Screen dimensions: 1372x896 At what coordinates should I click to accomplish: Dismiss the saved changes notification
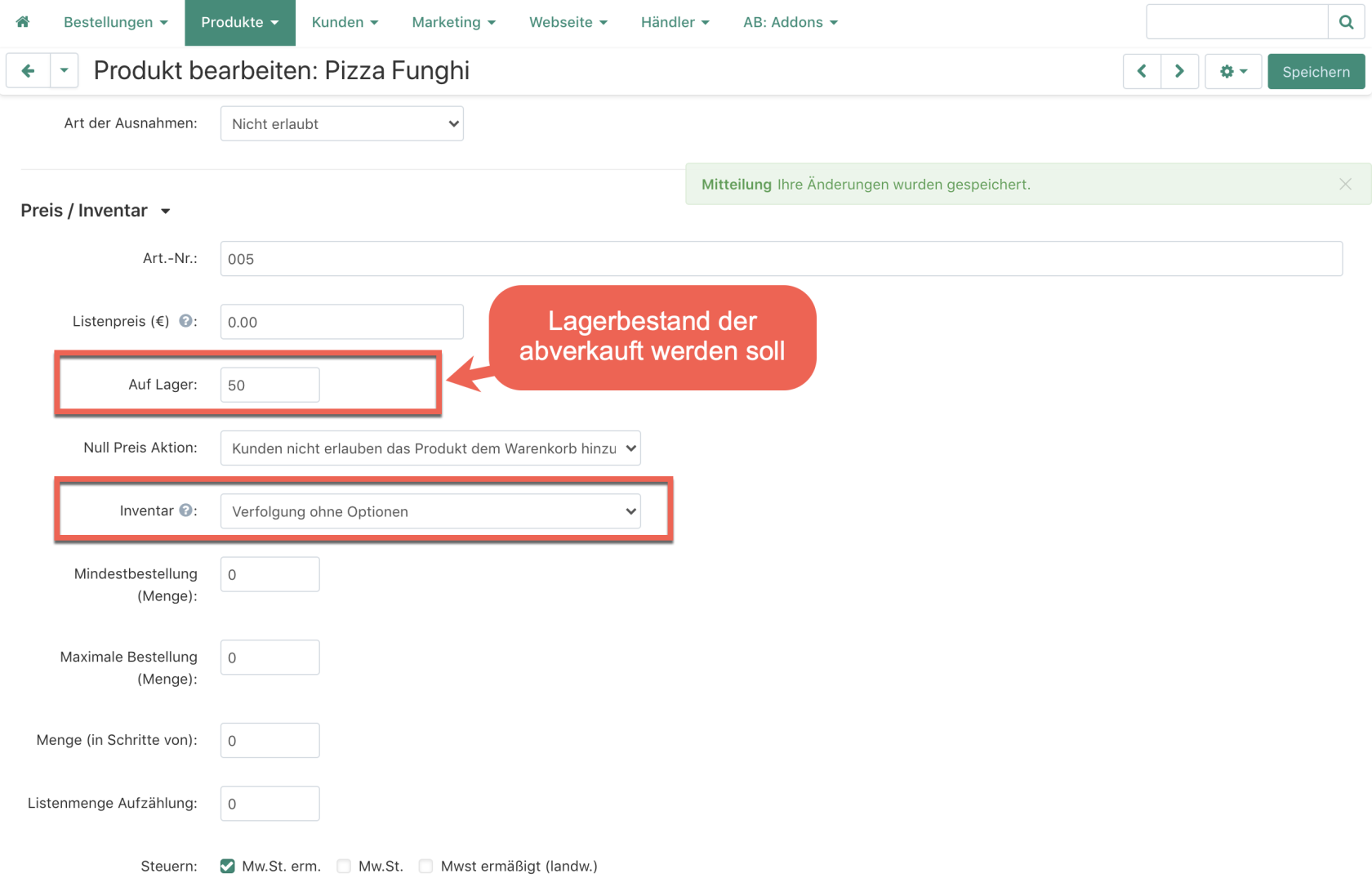click(1345, 185)
